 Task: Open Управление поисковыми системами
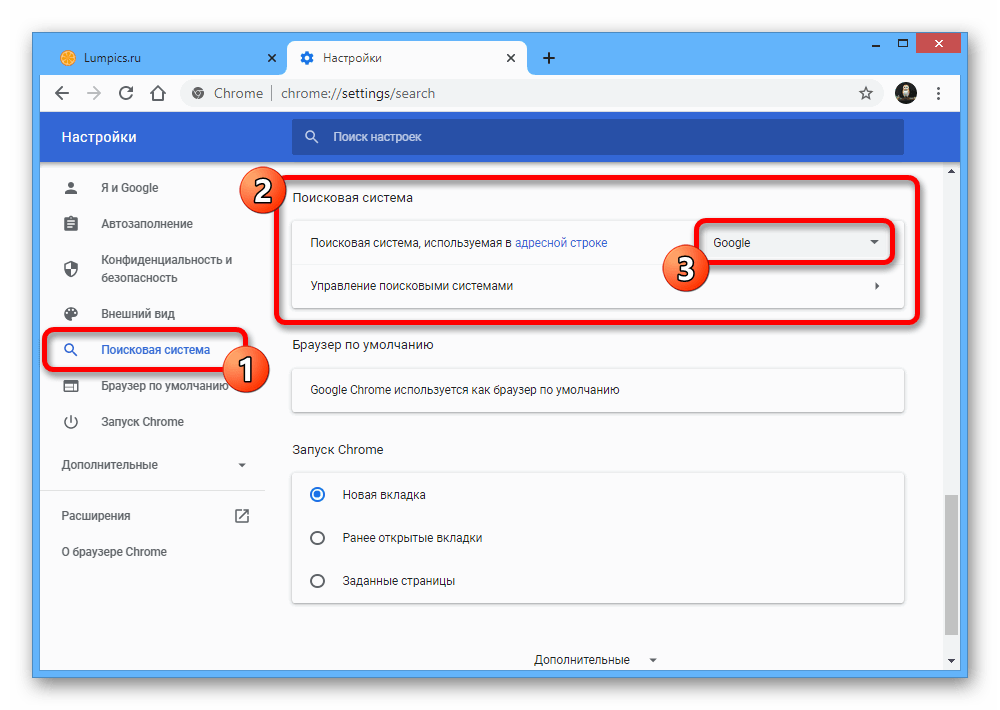coord(597,286)
